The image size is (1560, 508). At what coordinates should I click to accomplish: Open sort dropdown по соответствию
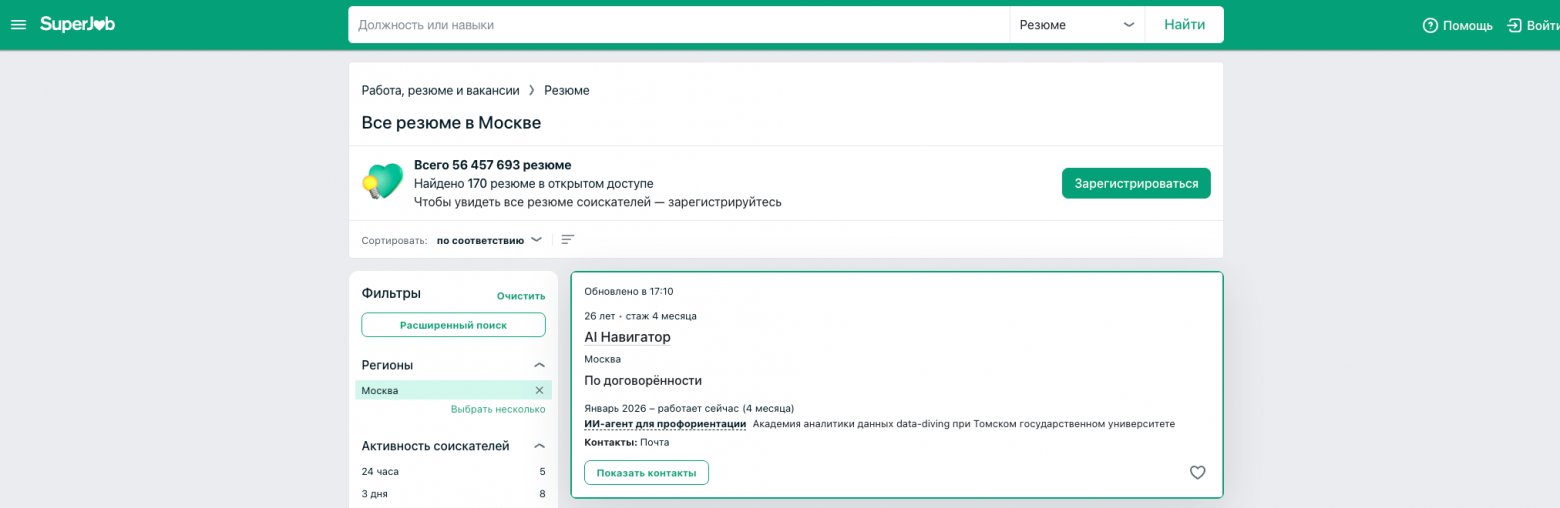click(489, 240)
